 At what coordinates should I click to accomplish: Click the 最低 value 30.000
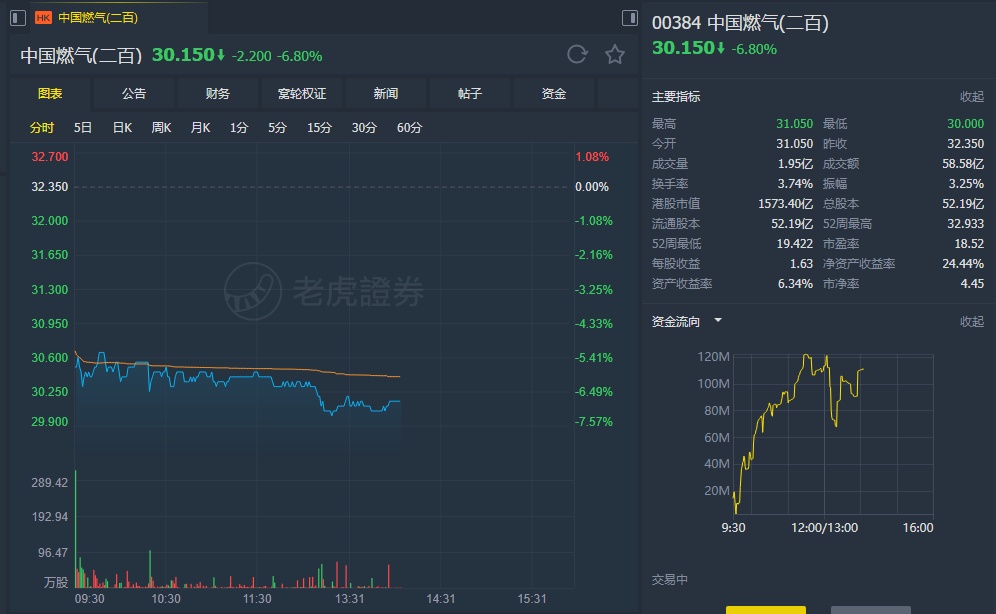965,124
